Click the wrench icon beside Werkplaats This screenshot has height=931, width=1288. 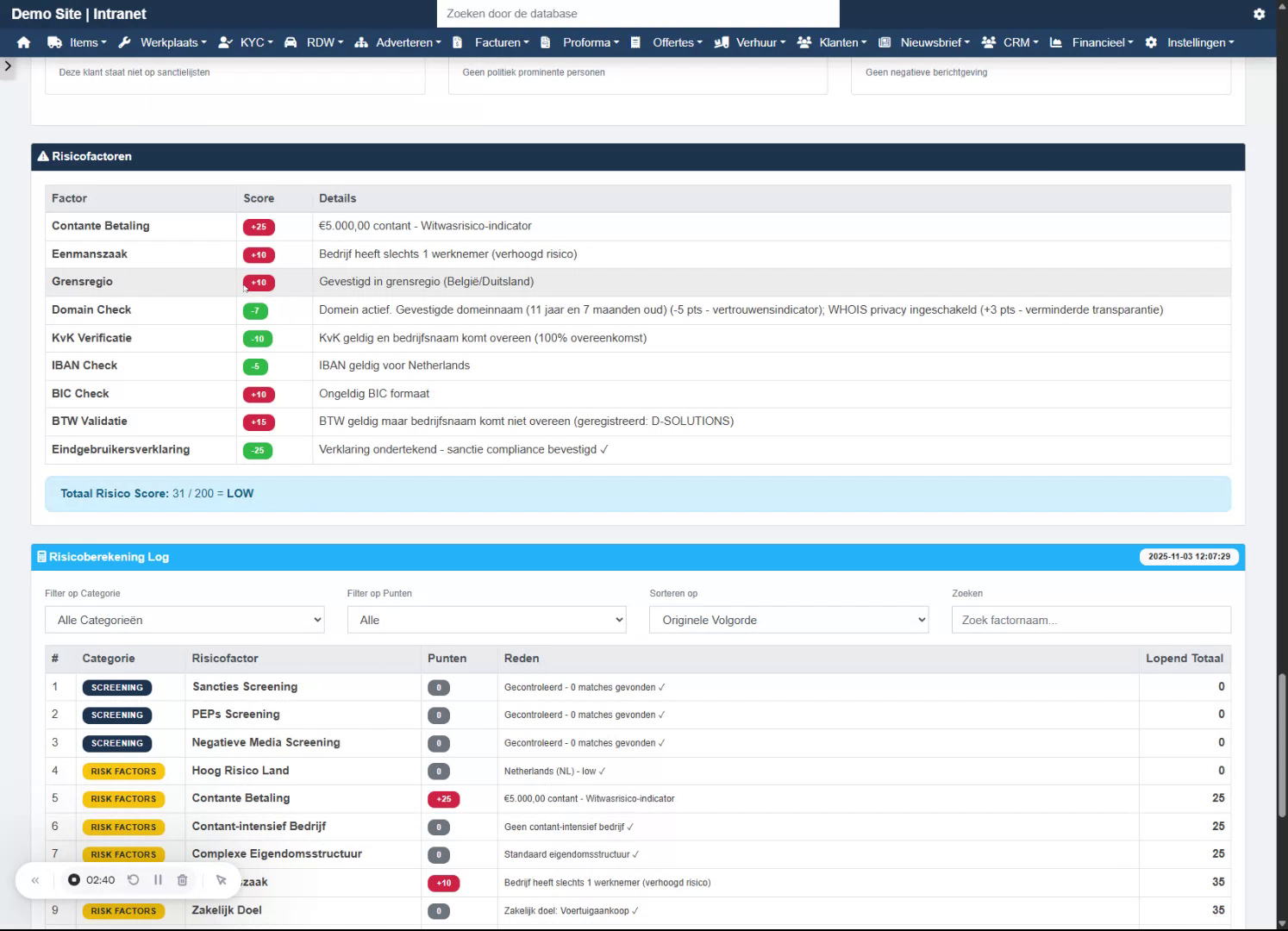tap(124, 42)
